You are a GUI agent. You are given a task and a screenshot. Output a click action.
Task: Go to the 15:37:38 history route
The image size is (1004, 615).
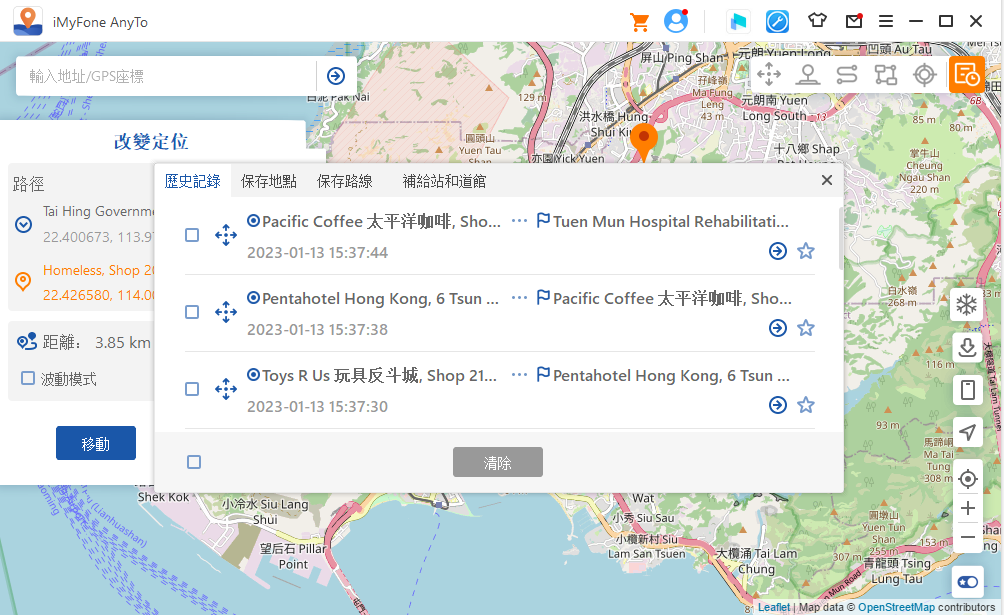778,328
